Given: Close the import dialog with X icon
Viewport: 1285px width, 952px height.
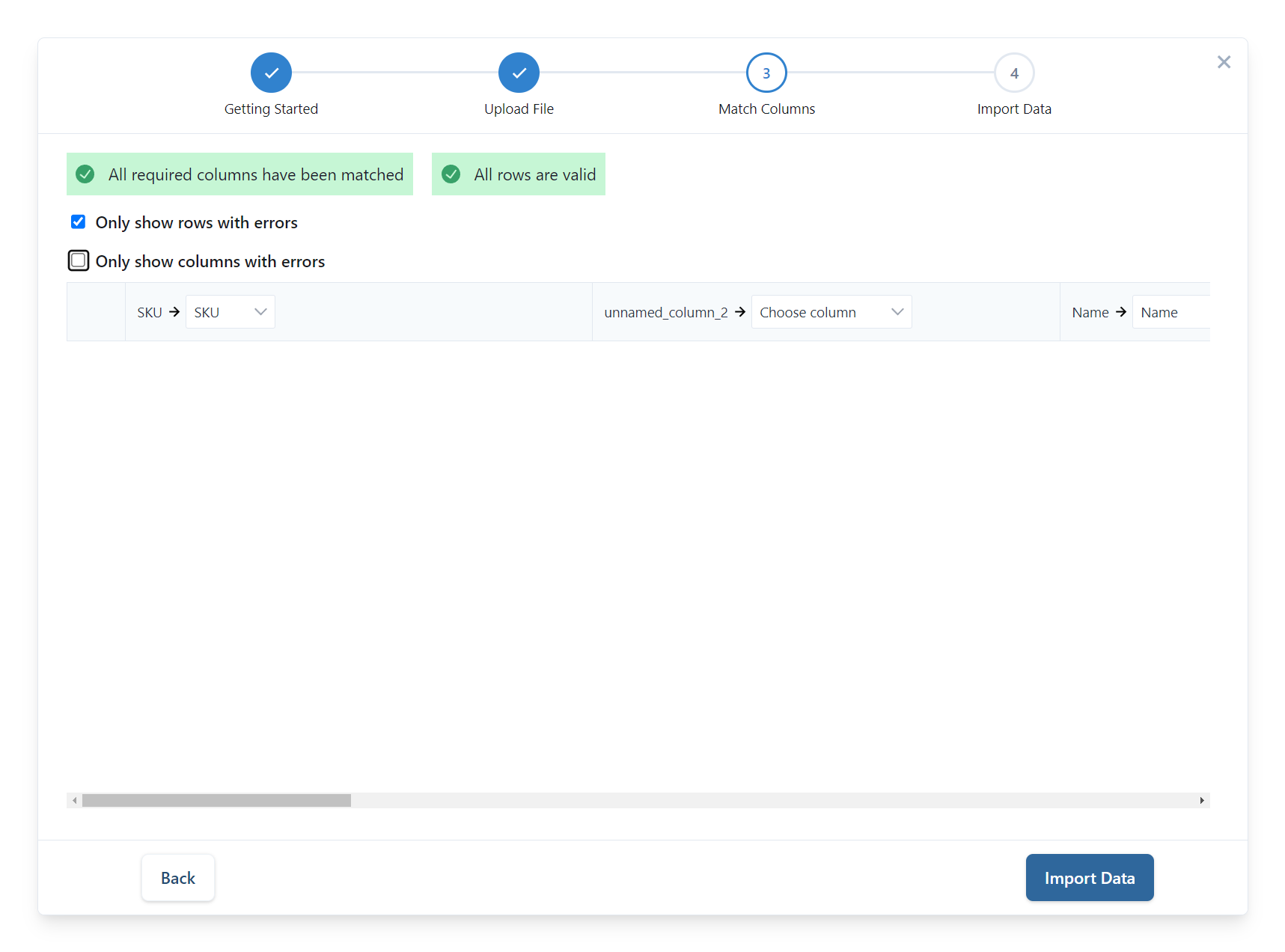Looking at the screenshot, I should 1224,62.
